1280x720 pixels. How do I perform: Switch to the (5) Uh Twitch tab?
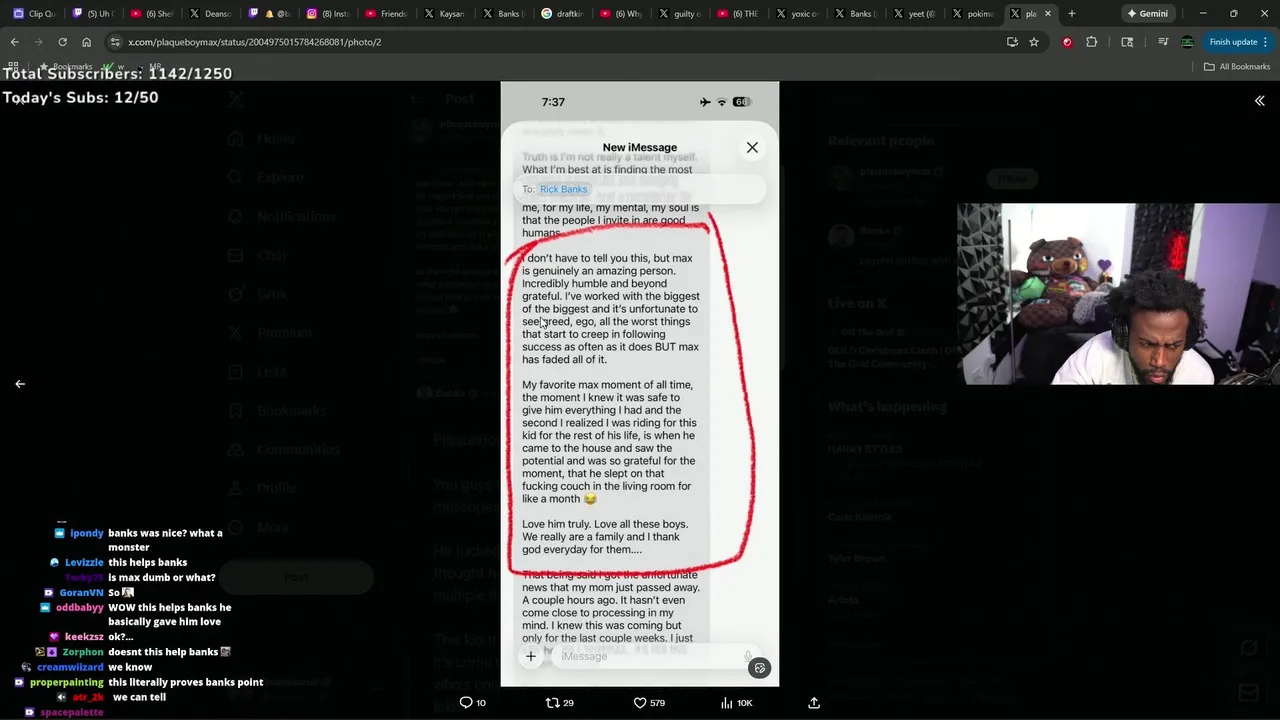[x=95, y=13]
